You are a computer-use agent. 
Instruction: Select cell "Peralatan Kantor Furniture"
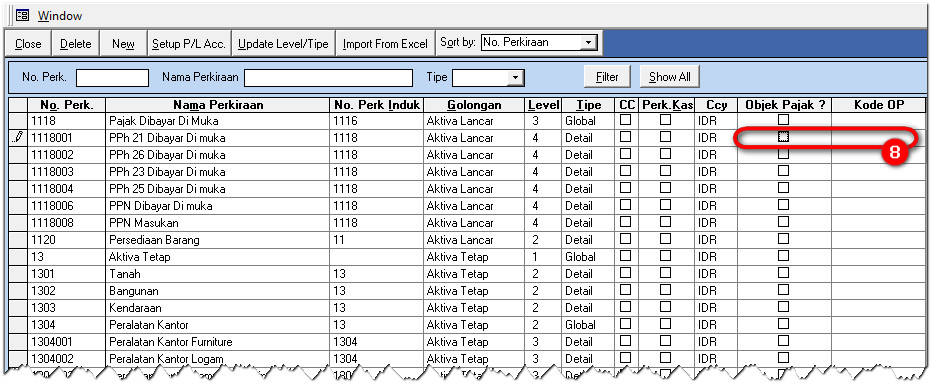click(218, 342)
